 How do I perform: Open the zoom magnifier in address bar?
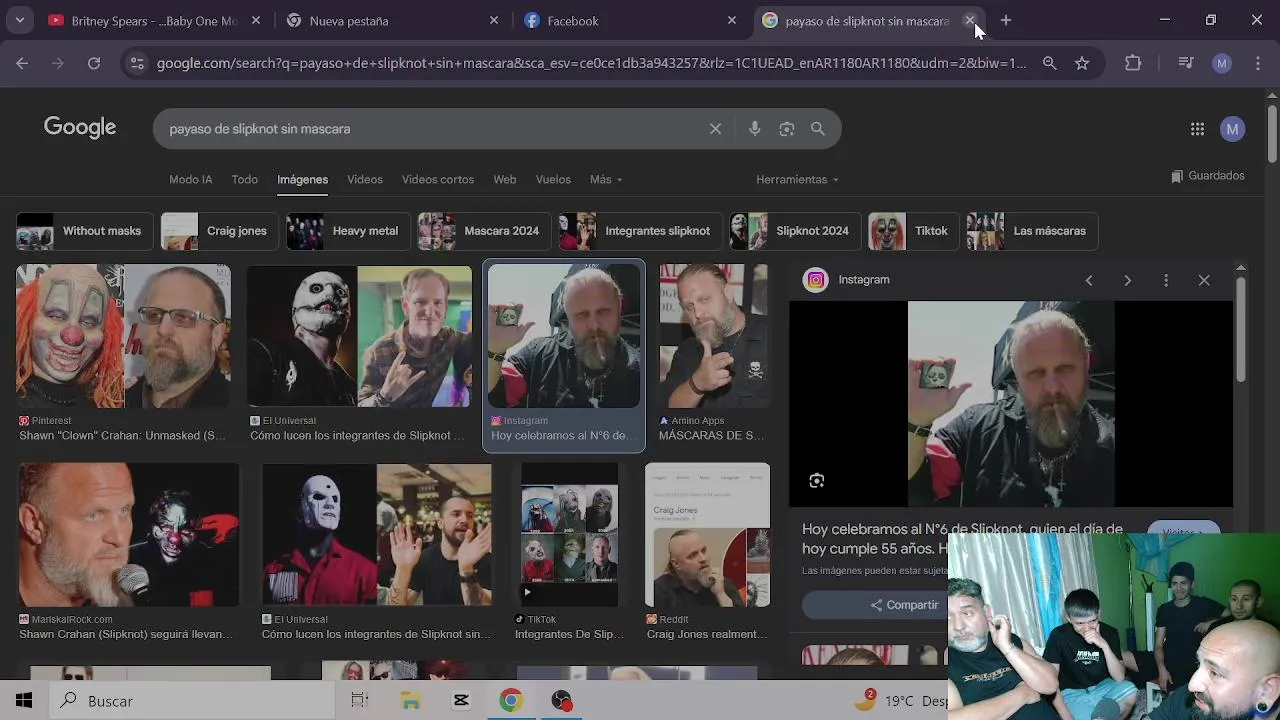(1049, 63)
